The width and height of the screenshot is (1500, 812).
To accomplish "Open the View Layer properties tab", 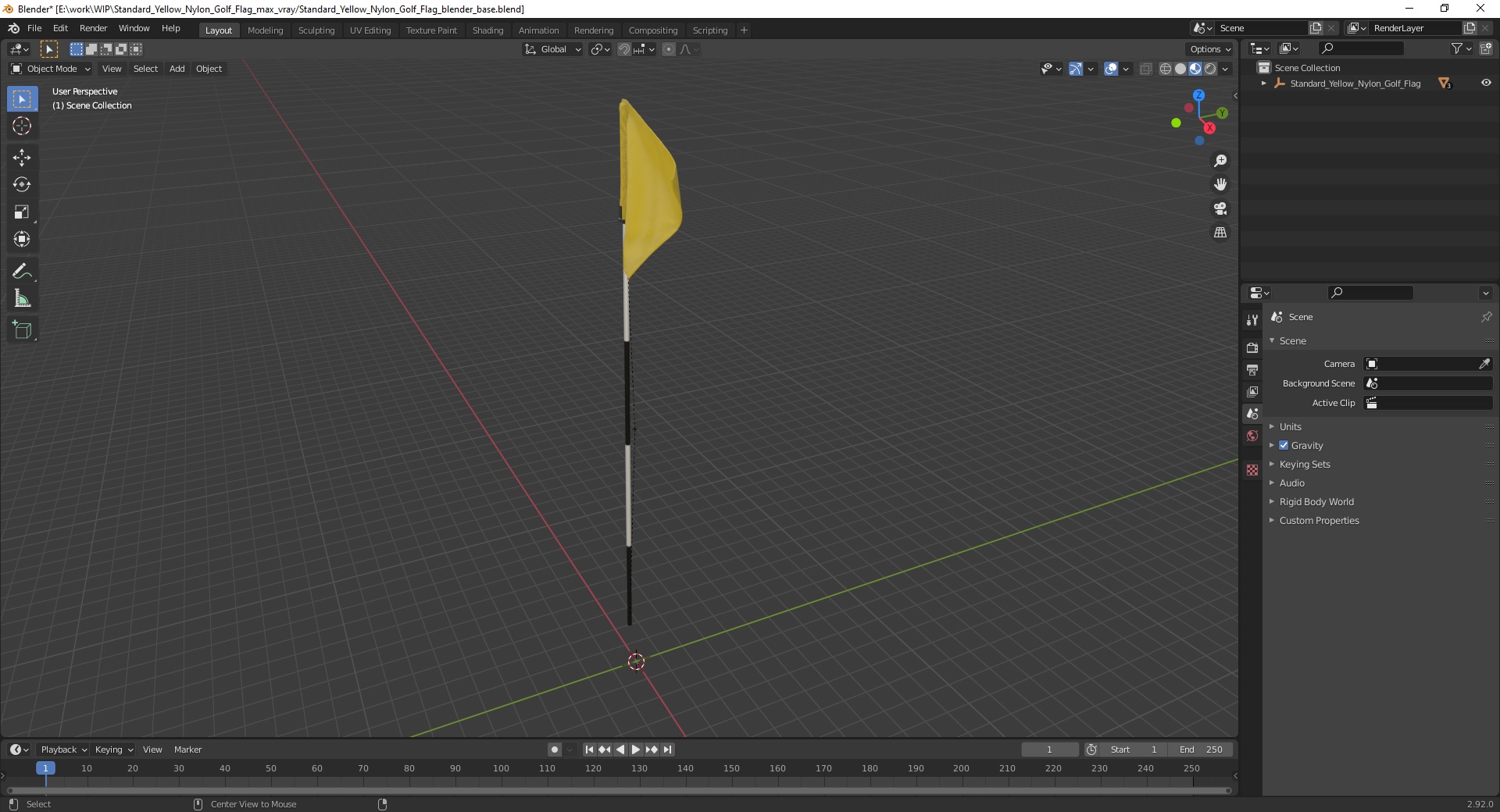I will (x=1252, y=391).
